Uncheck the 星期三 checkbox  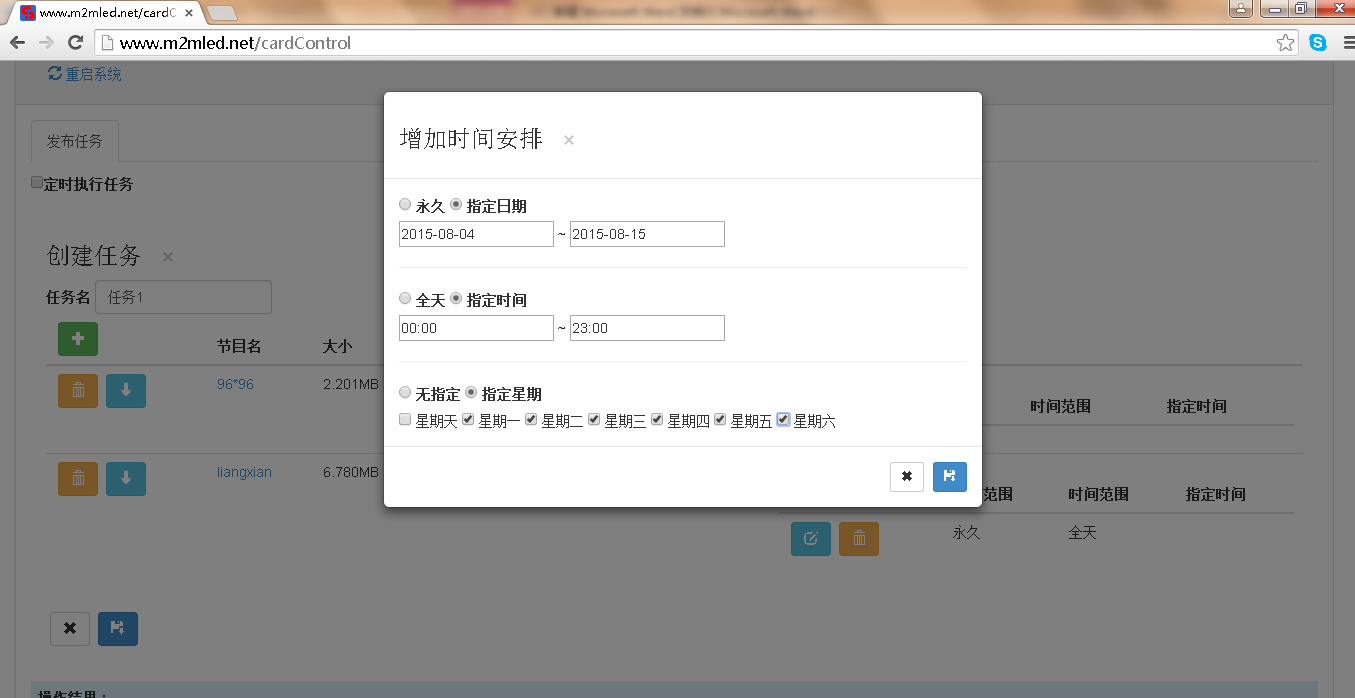tap(594, 420)
